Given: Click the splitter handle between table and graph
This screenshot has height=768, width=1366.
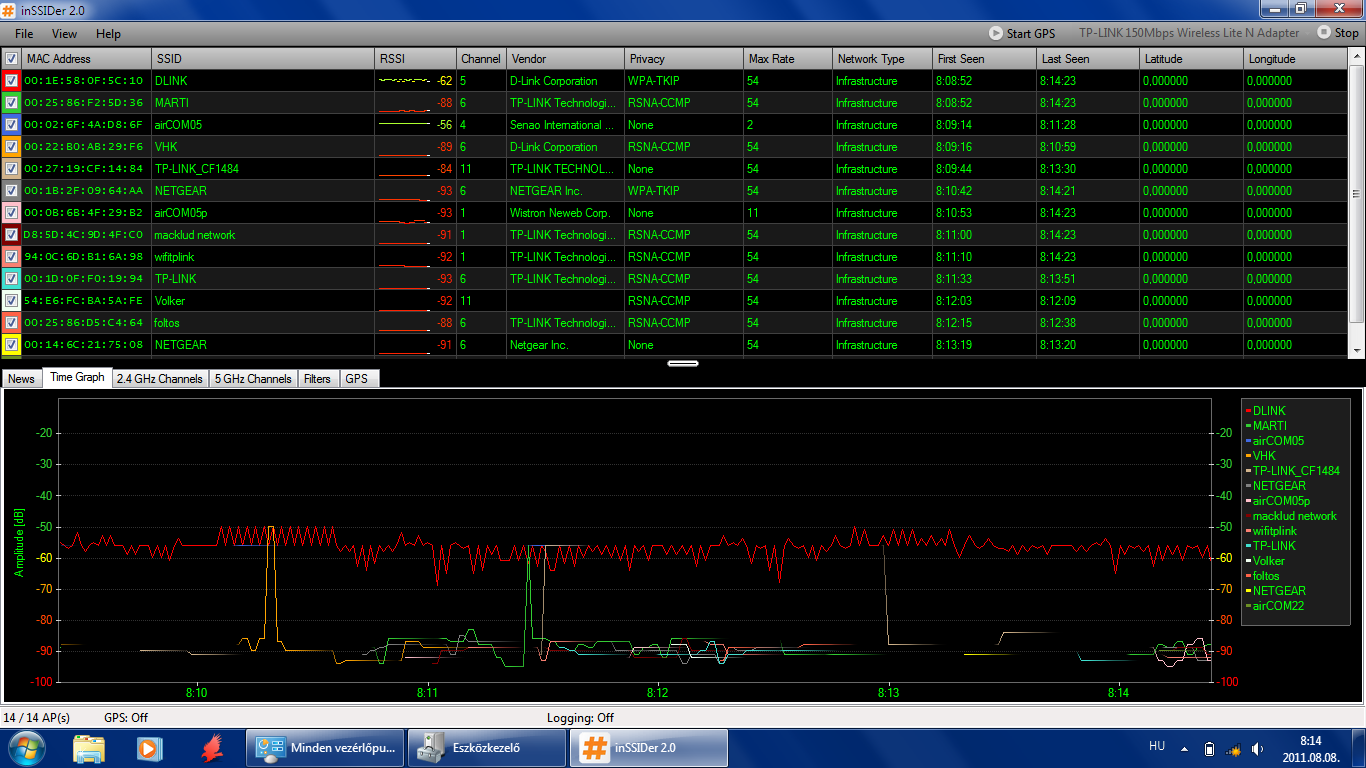Looking at the screenshot, I should 683,363.
